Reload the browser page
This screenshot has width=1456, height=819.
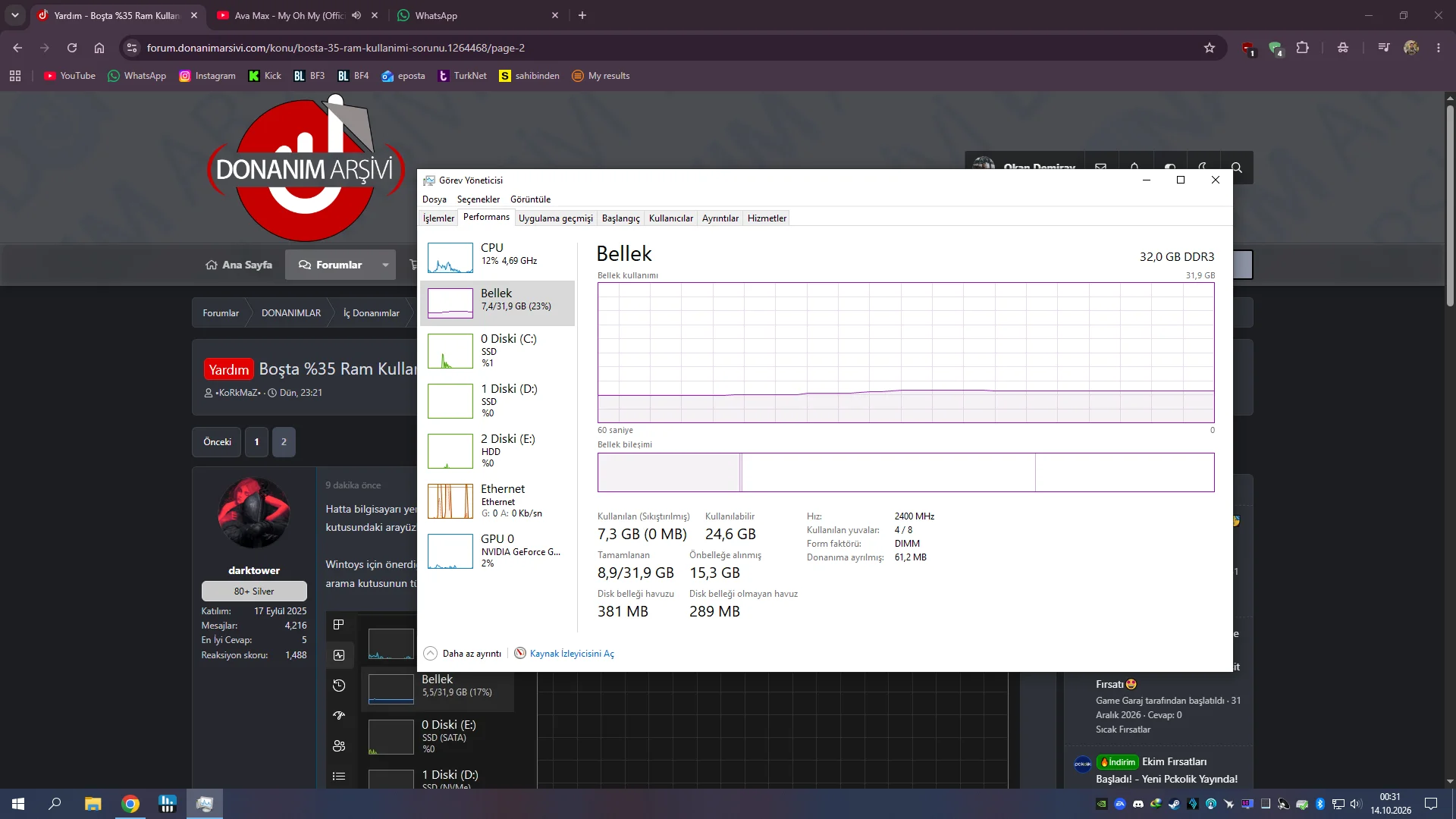(x=72, y=48)
